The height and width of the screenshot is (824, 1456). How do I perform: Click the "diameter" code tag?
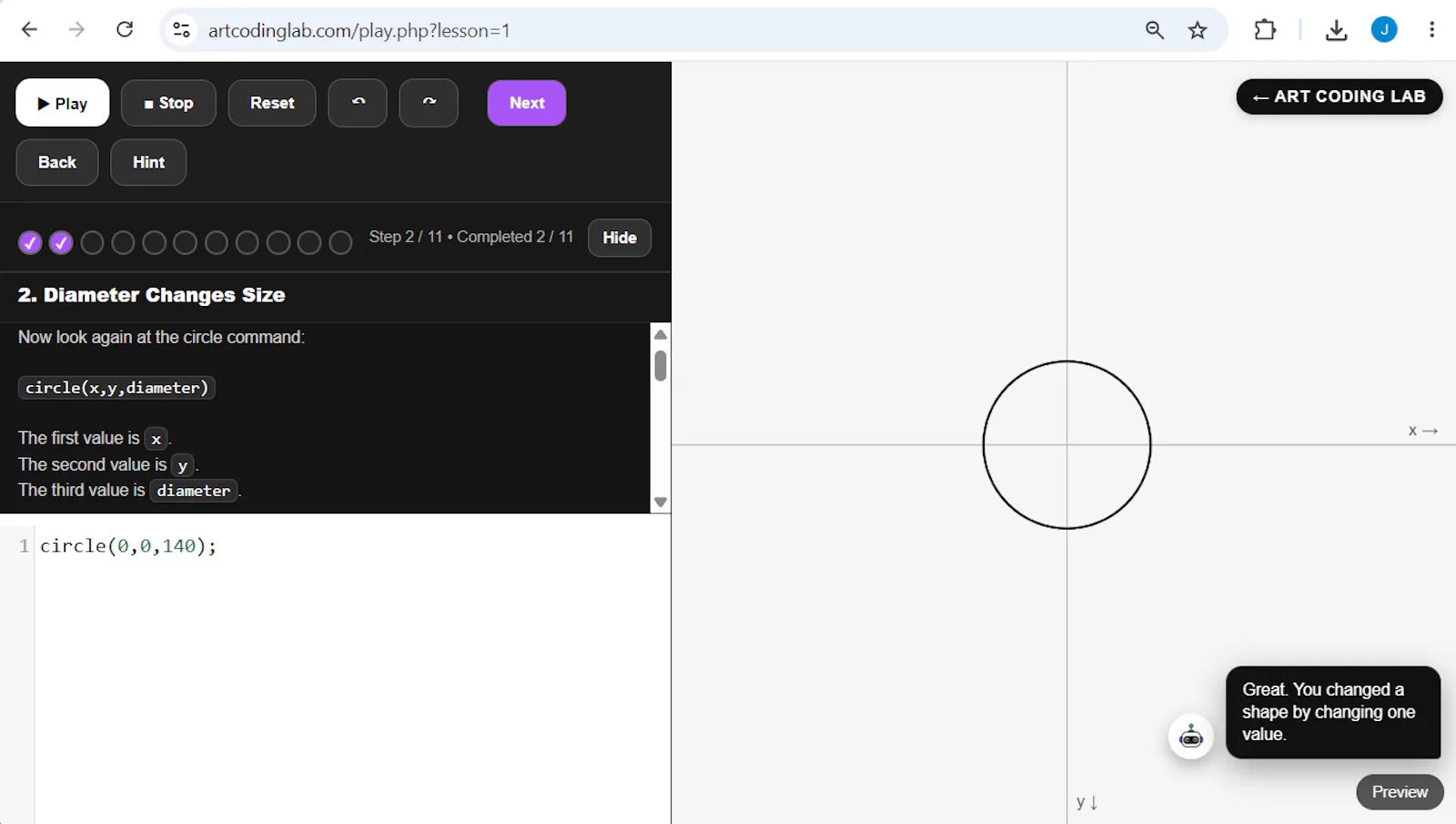[194, 491]
